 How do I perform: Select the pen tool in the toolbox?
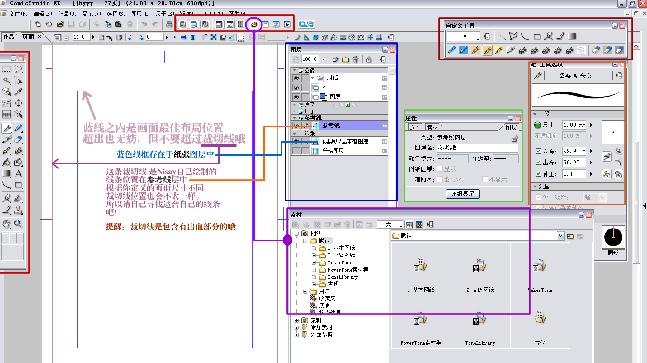click(x=7, y=129)
